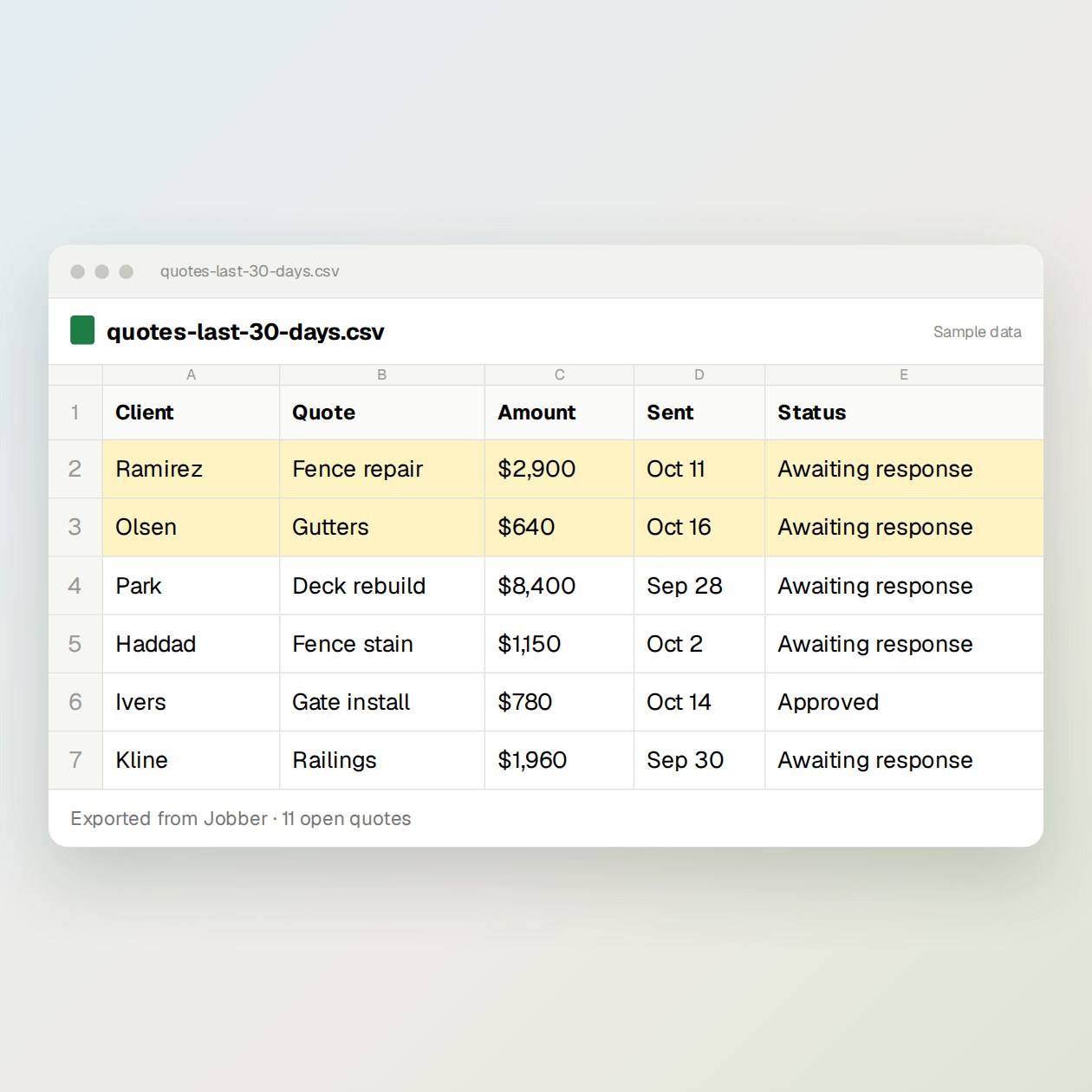Click the Sample data label
The width and height of the screenshot is (1092, 1092).
coord(977,332)
